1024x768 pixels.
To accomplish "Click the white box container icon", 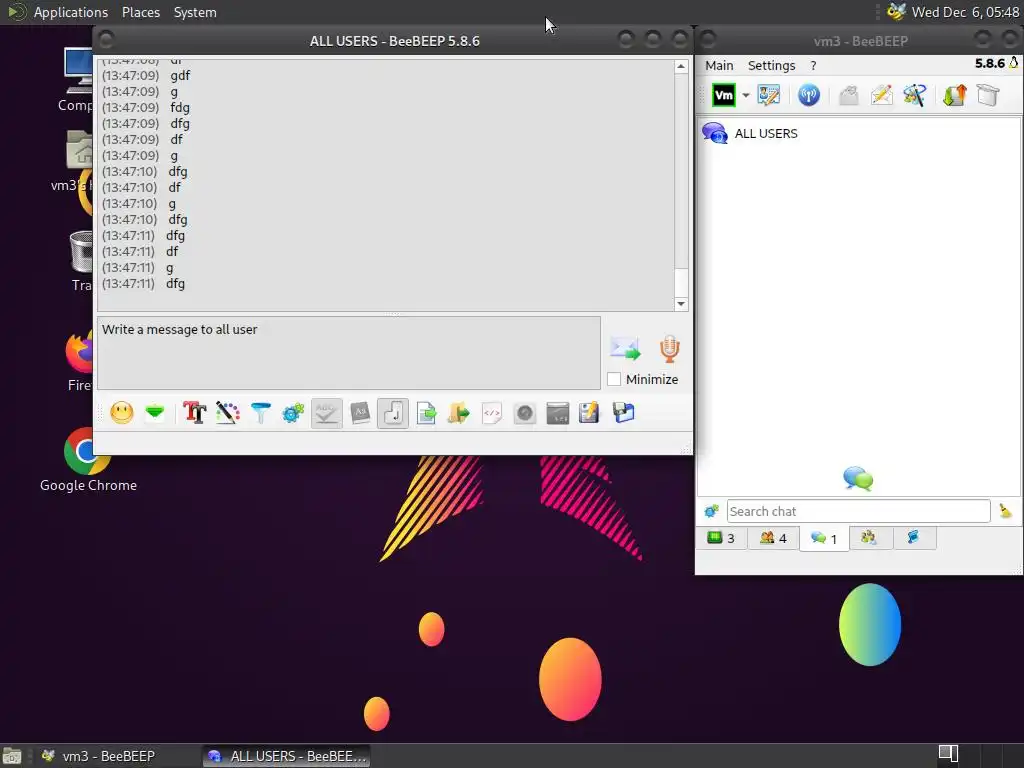I will point(988,95).
